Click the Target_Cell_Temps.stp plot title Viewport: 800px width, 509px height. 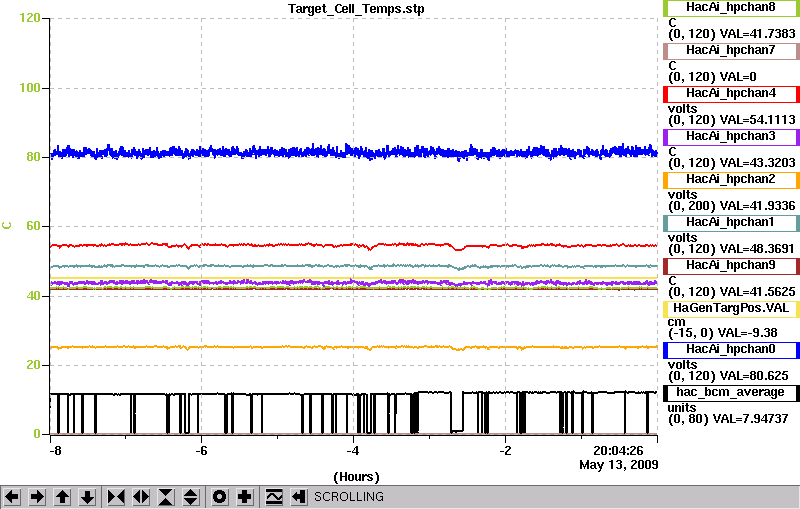(356, 9)
